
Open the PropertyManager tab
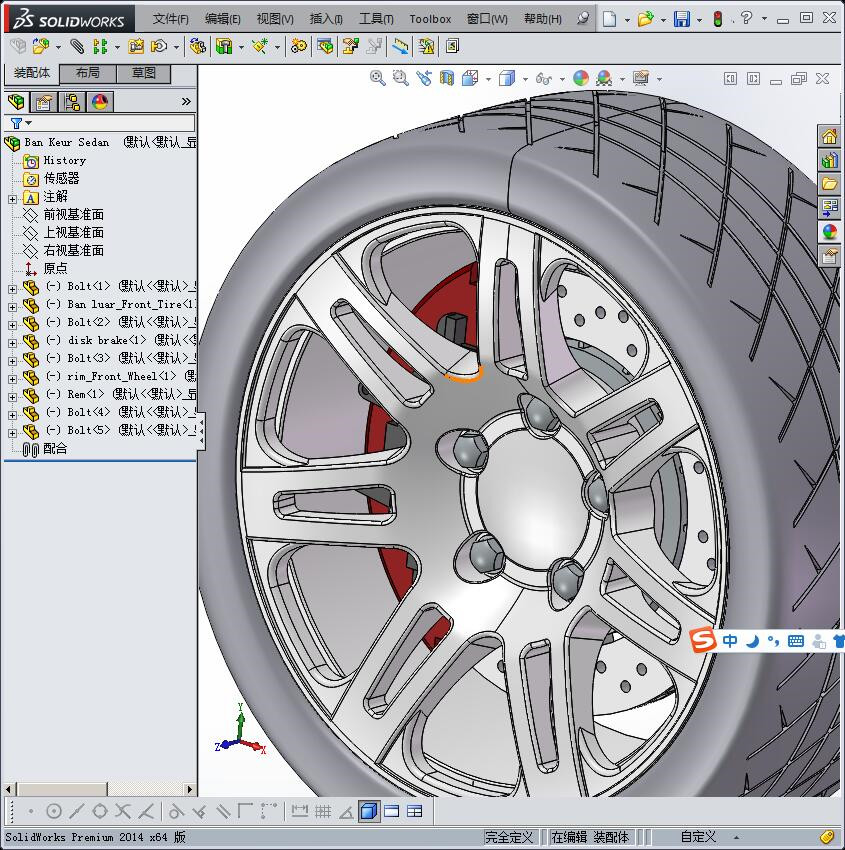[x=43, y=101]
